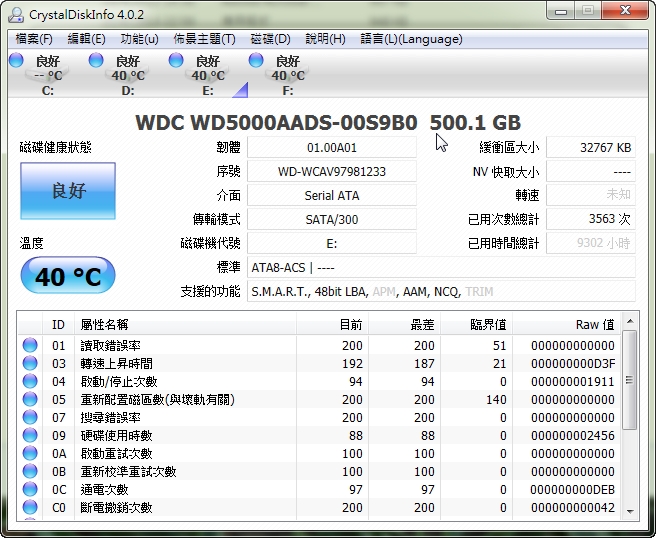Select the 啟動重試次數 attribute row
The height and width of the screenshot is (538, 656).
pos(319,453)
